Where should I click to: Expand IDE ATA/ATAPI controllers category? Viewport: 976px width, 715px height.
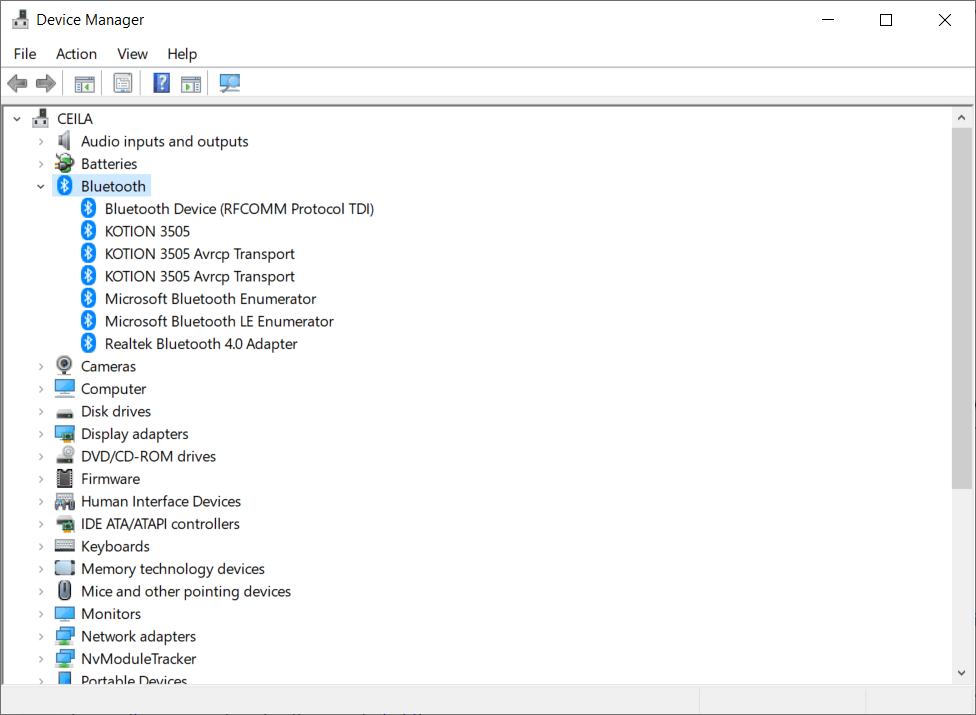pos(41,524)
